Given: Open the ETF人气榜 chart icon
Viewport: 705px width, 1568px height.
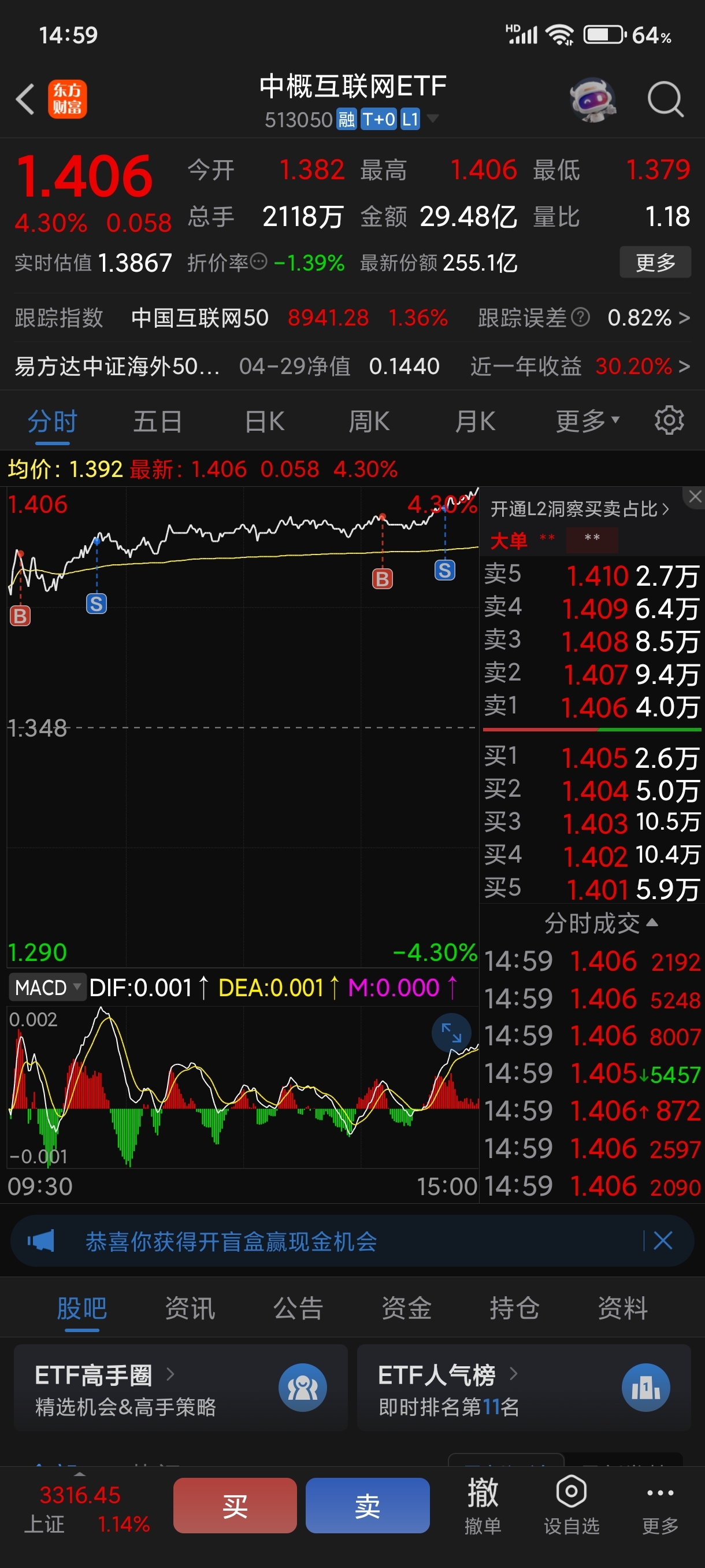Looking at the screenshot, I should (645, 1388).
